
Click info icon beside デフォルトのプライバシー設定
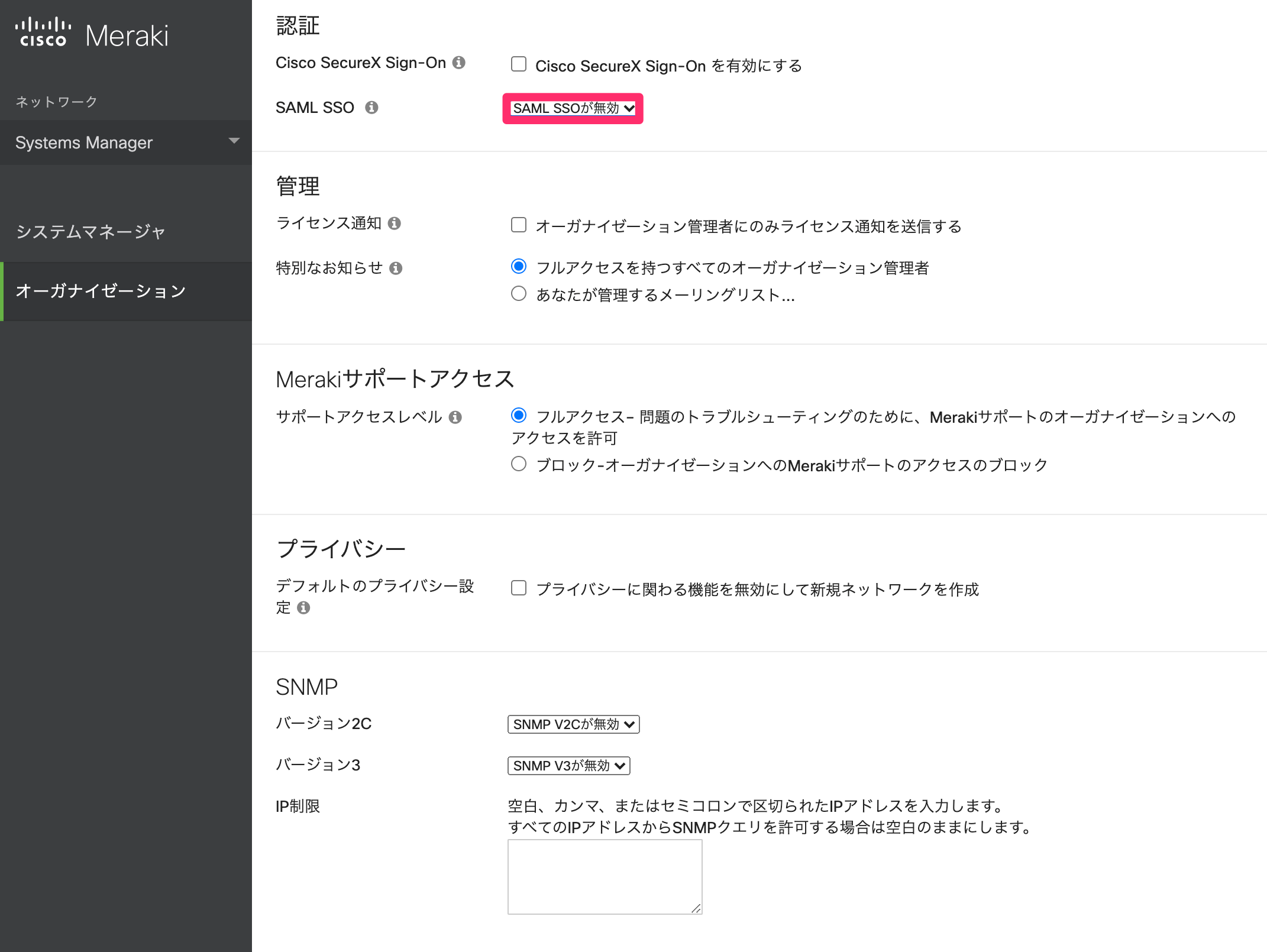(x=303, y=608)
